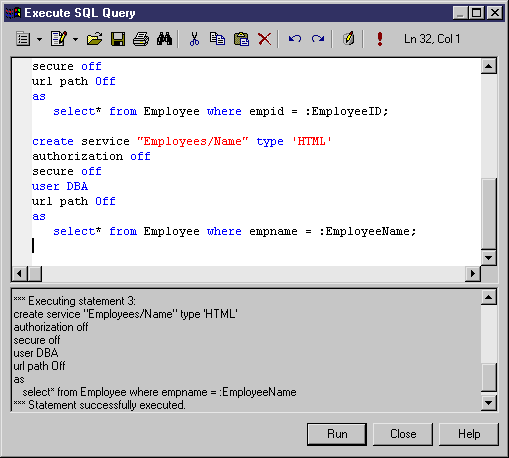The width and height of the screenshot is (509, 458).
Task: Click the output pane's scroll down arrow
Action: click(489, 403)
